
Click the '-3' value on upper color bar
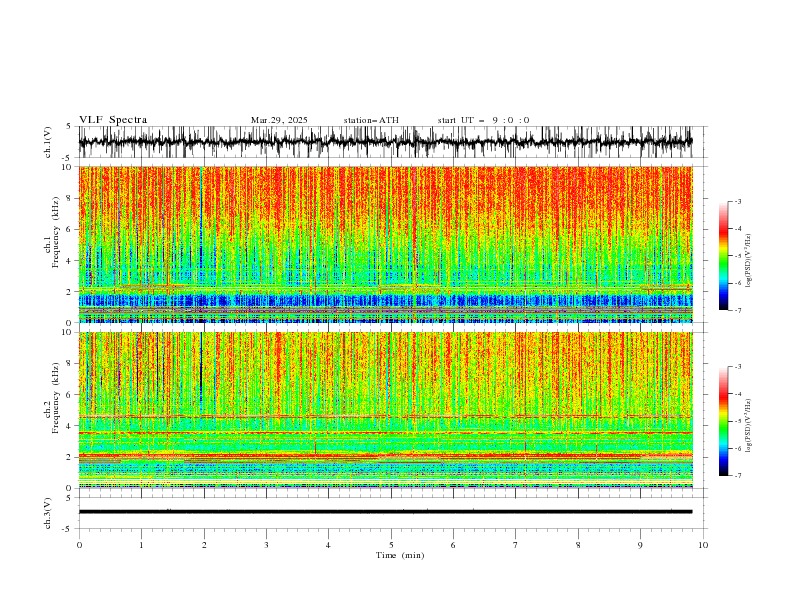pos(738,201)
